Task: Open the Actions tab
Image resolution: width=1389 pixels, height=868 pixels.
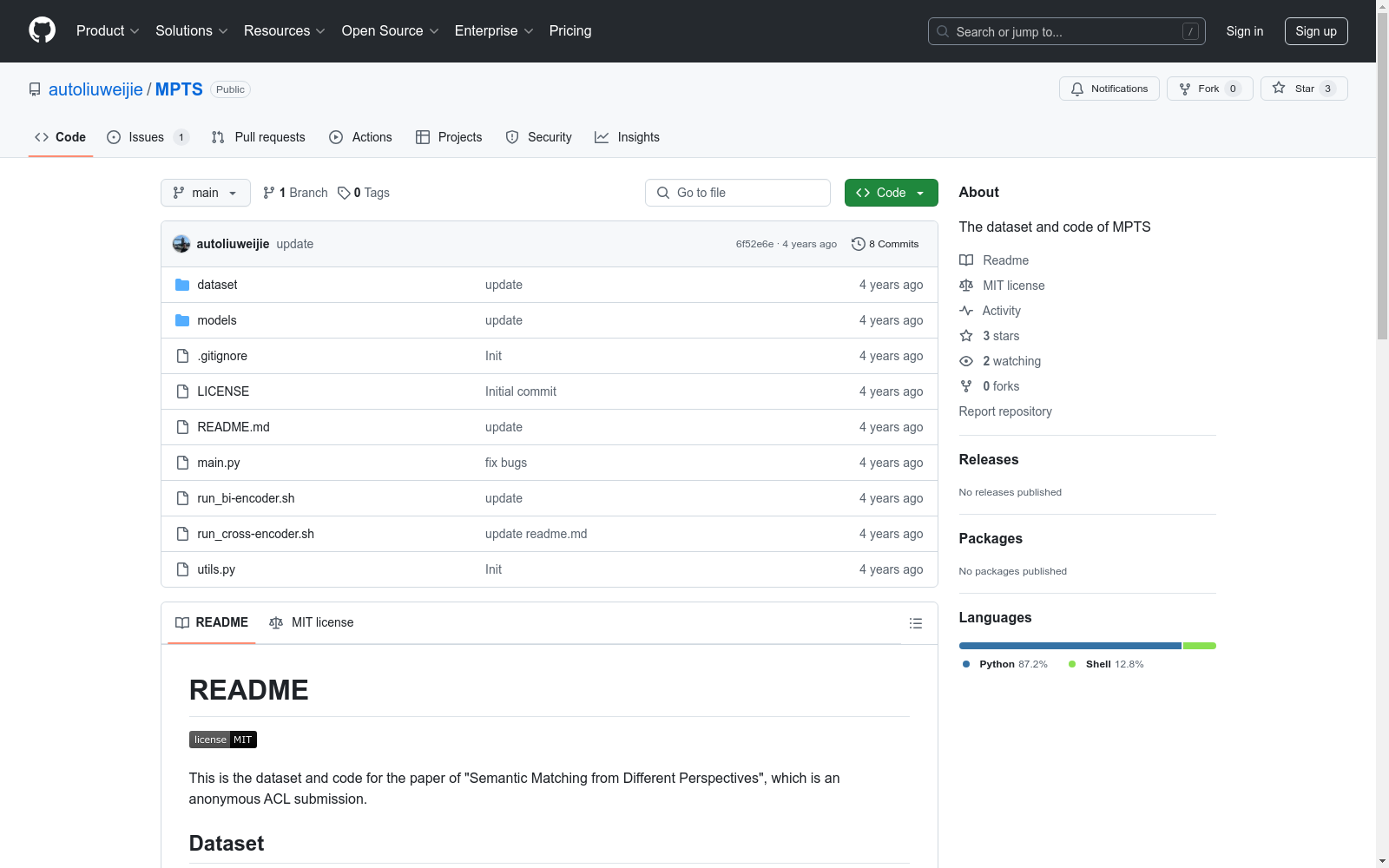Action: (x=361, y=137)
